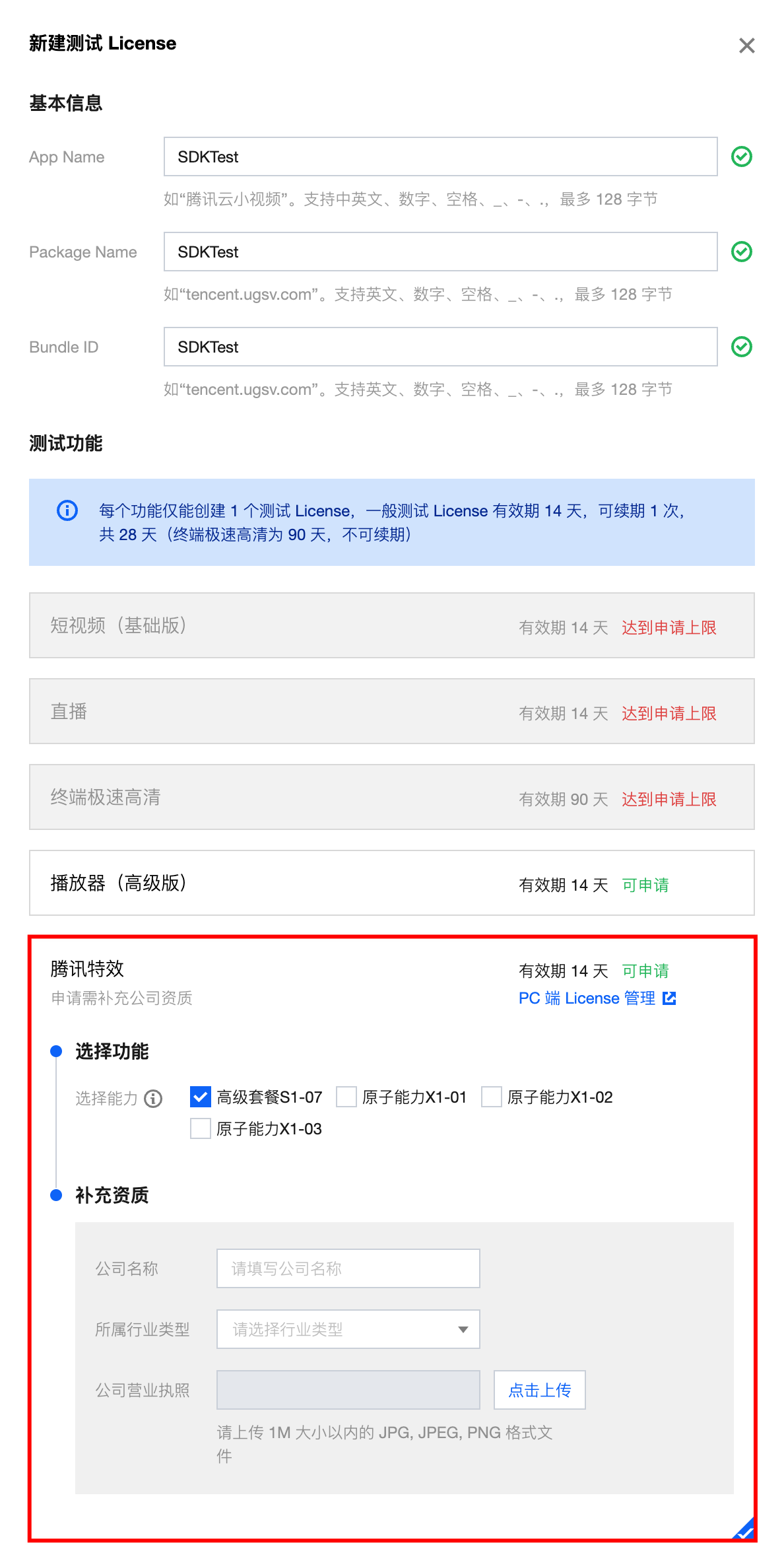Select the 播放器（高级版） license option
The width and height of the screenshot is (784, 1553).
(x=391, y=883)
